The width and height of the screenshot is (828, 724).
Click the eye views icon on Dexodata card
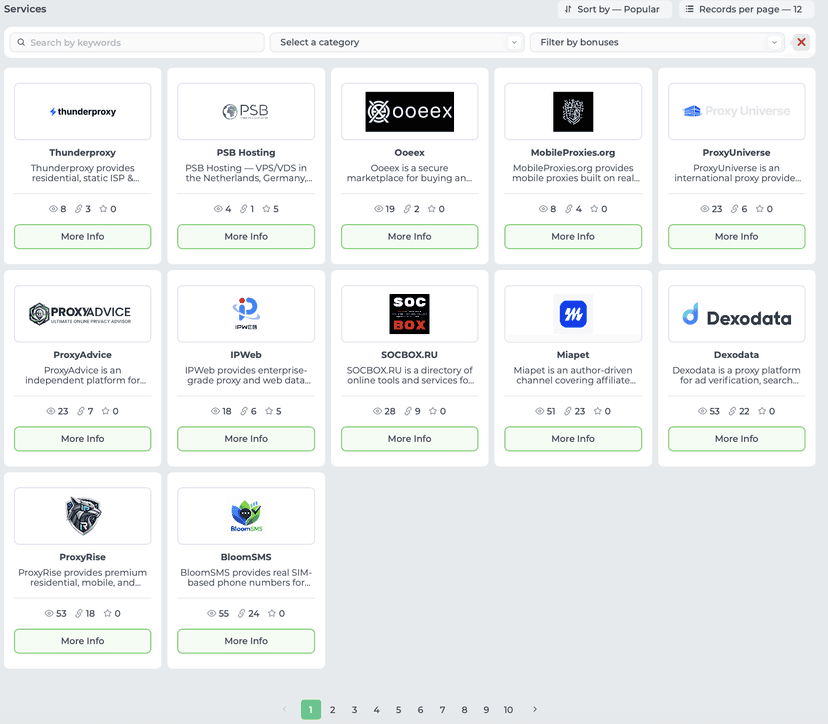pos(702,411)
